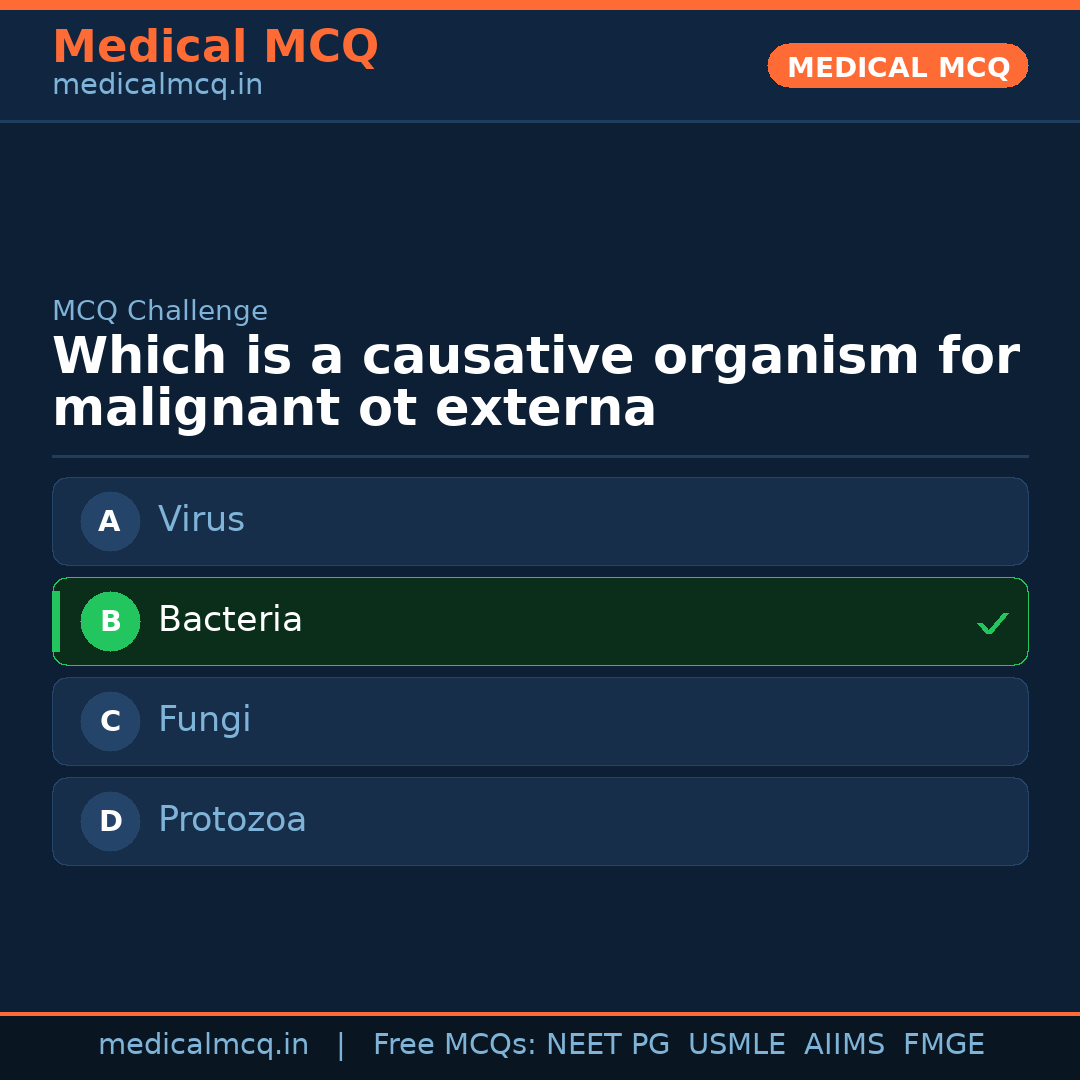This screenshot has width=1080, height=1080.
Task: Expand the MCQ Challenge section
Action: [160, 311]
